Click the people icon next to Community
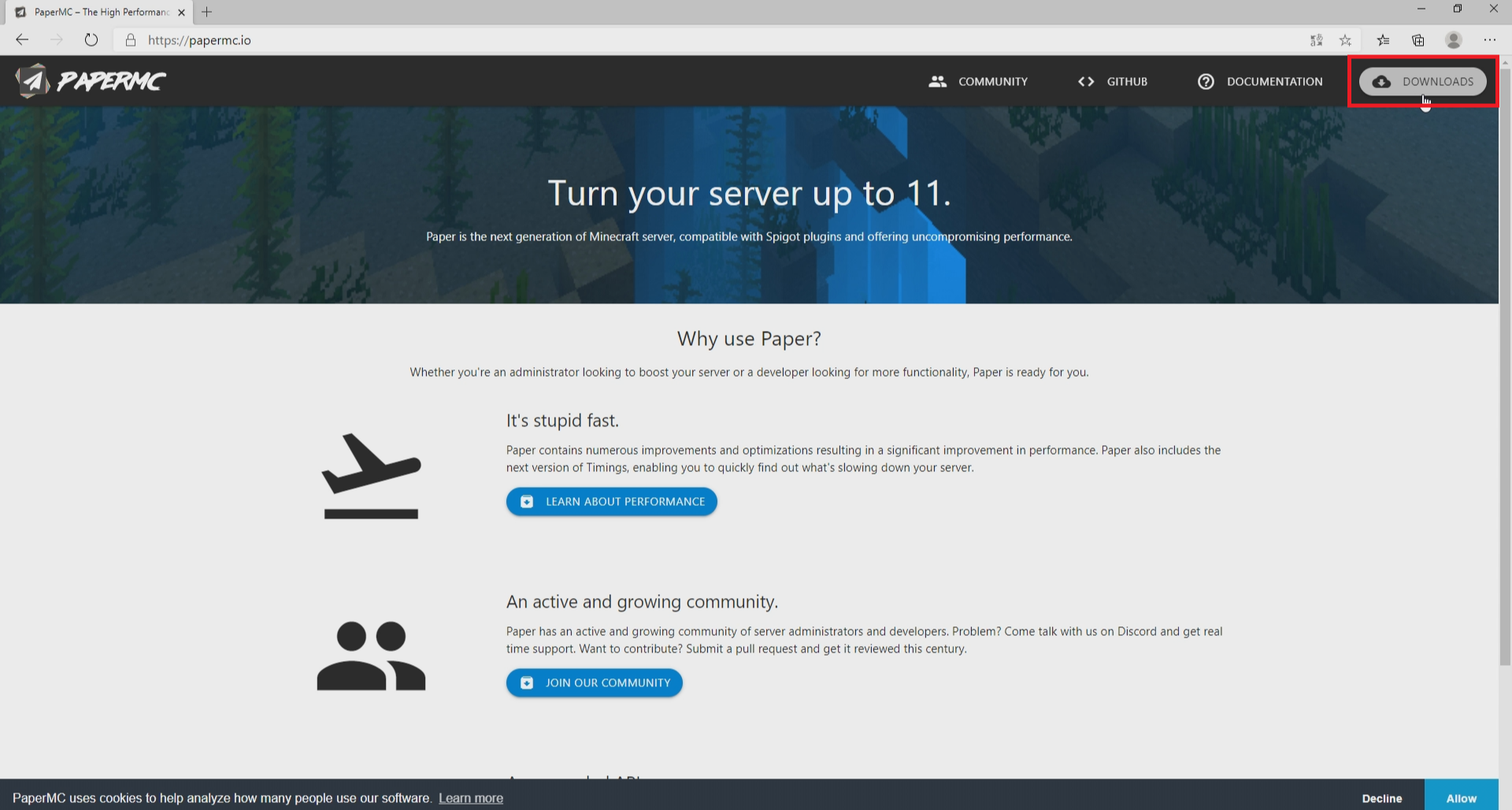Image resolution: width=1512 pixels, height=810 pixels. [x=937, y=81]
